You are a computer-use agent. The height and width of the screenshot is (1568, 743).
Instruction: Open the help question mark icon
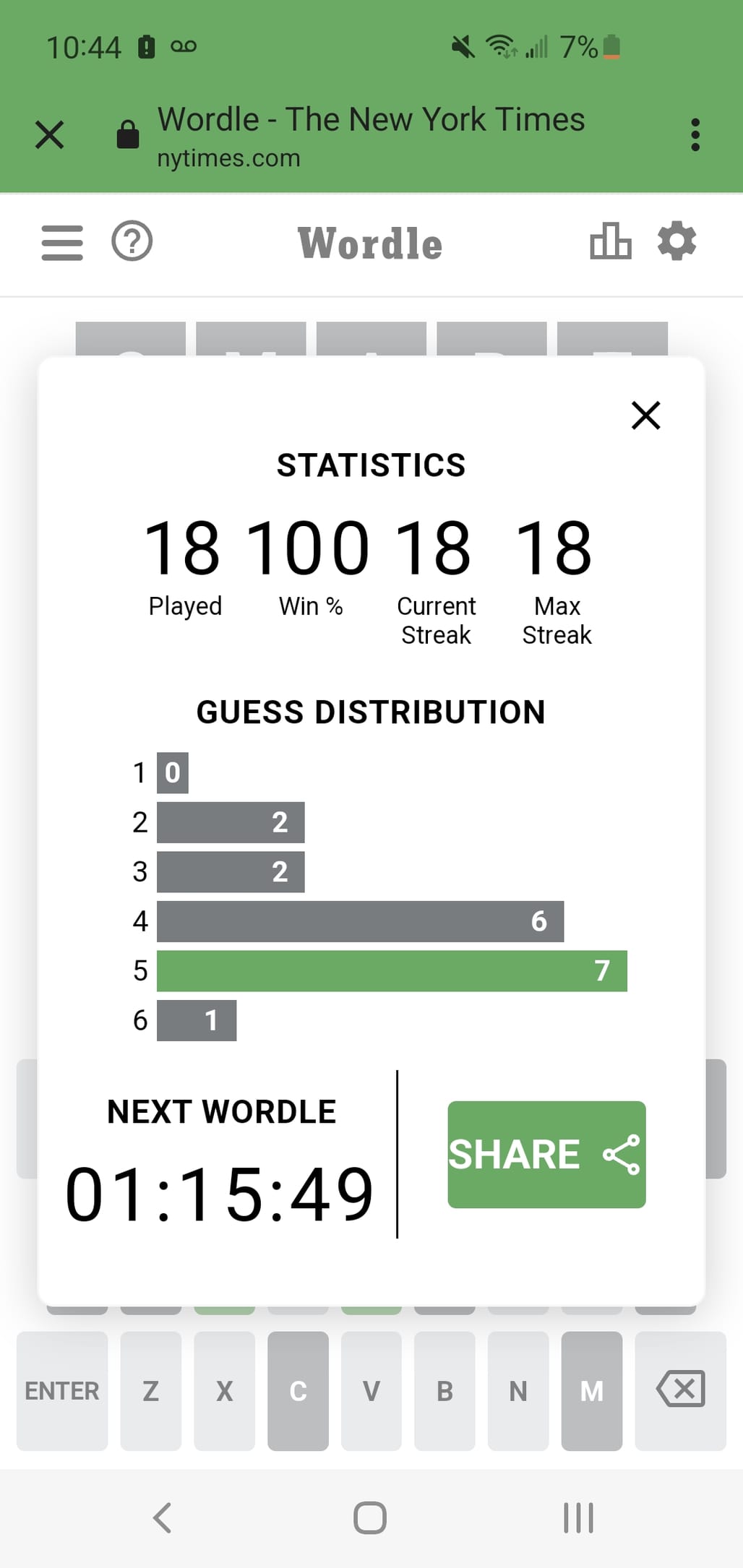click(132, 241)
